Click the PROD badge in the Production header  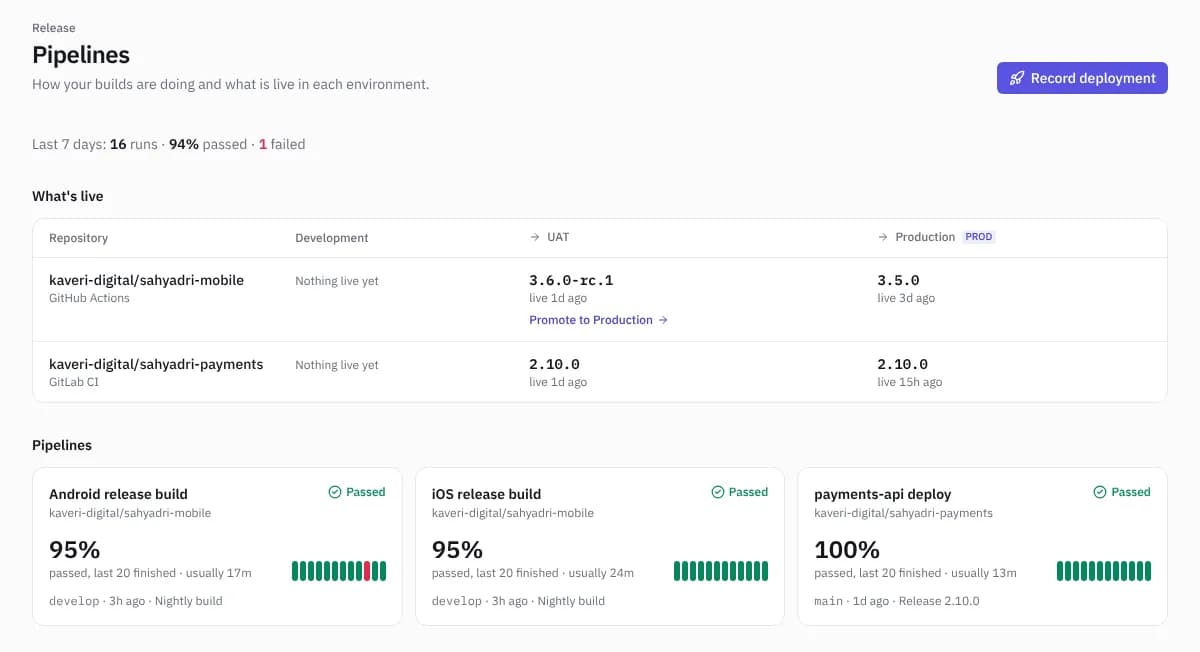point(979,237)
